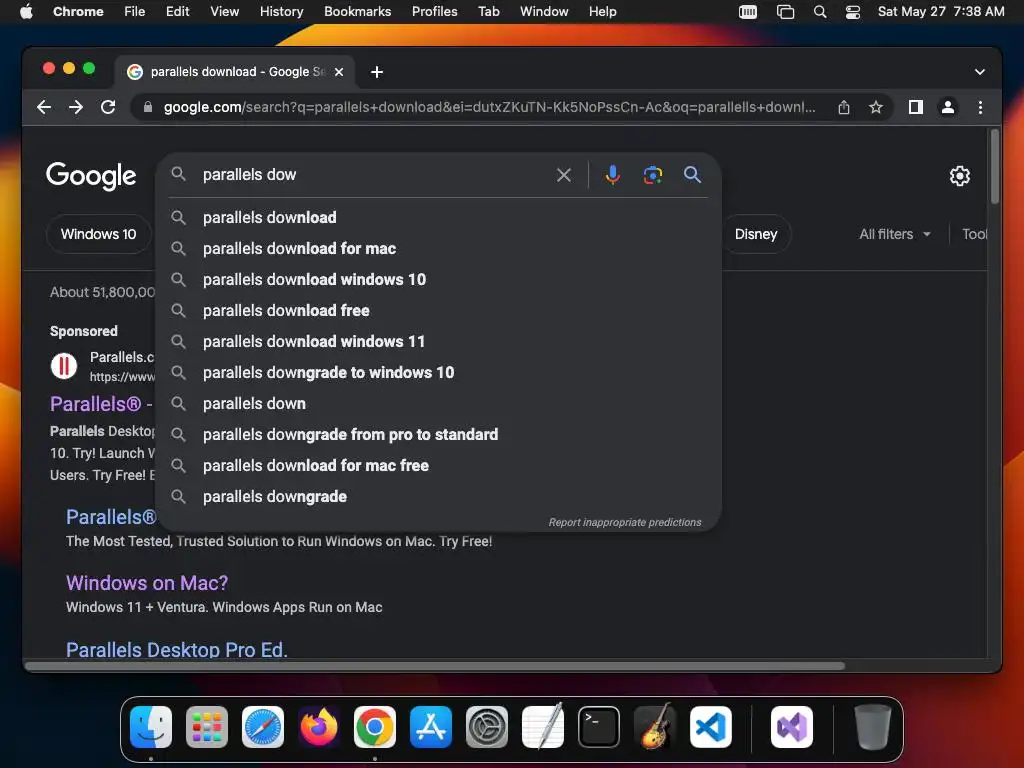The image size is (1024, 768).
Task: Open TextEdit from the Dock
Action: pyautogui.click(x=543, y=726)
